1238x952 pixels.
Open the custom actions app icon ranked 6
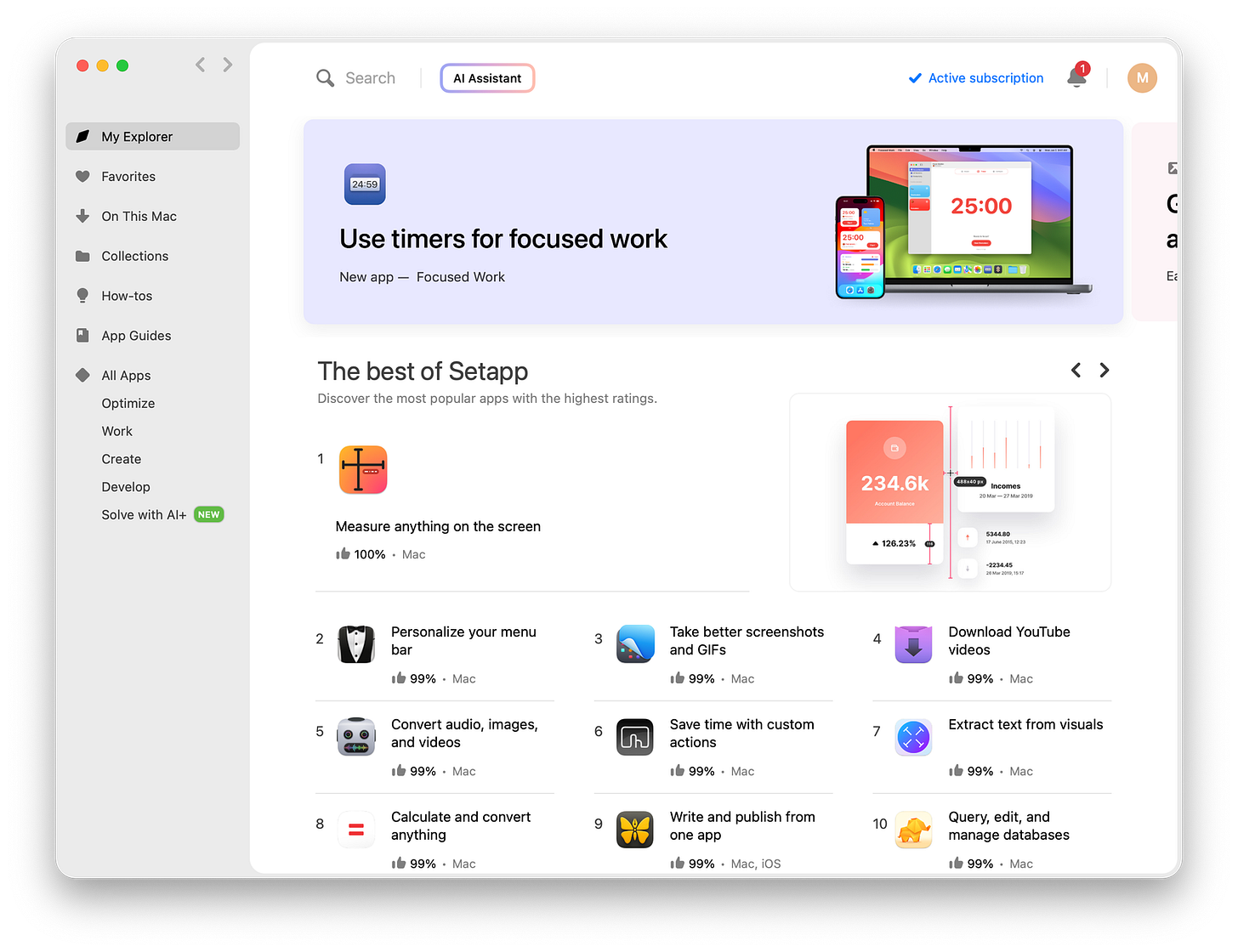pyautogui.click(x=635, y=737)
